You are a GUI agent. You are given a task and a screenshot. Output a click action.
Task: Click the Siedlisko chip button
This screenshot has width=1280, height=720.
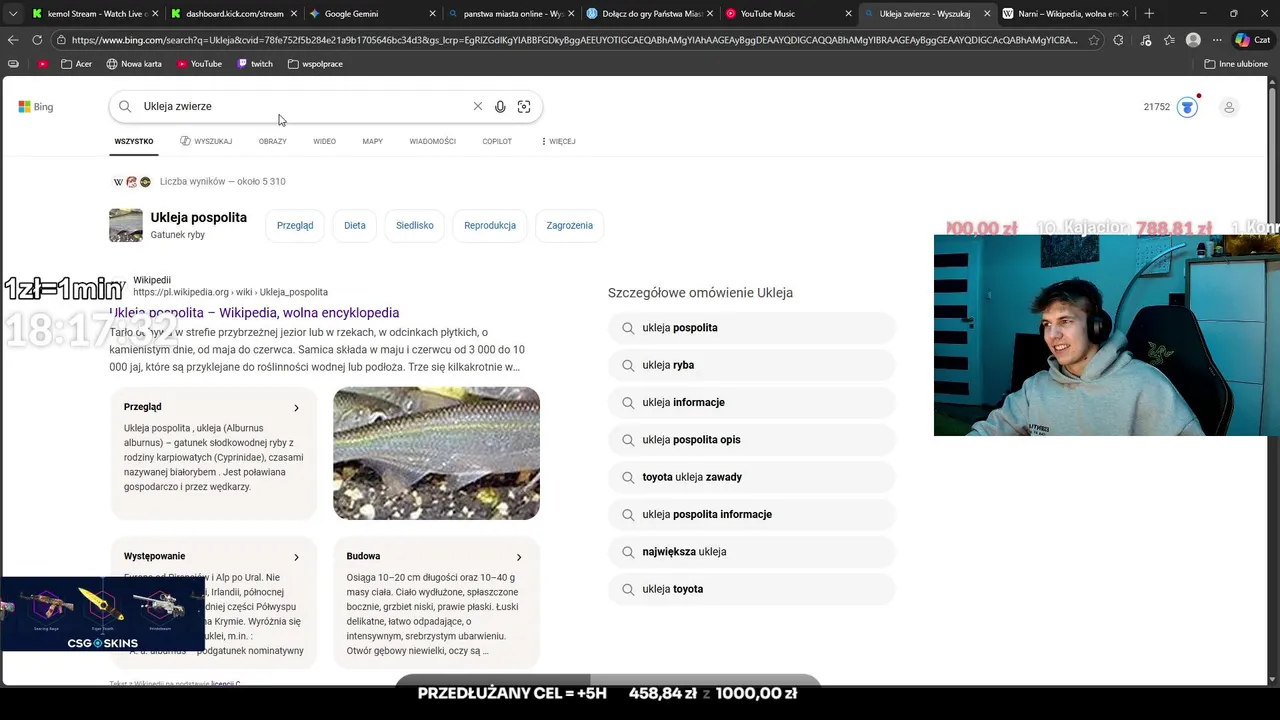pyautogui.click(x=415, y=225)
